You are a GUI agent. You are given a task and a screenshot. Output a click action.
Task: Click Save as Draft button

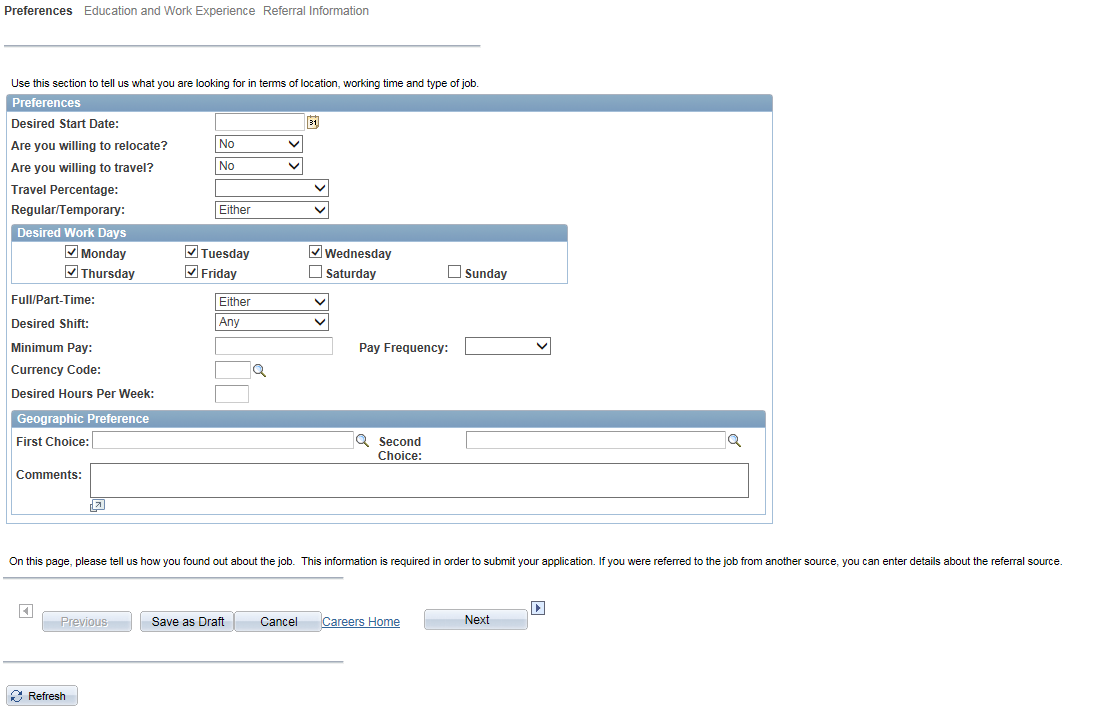187,622
